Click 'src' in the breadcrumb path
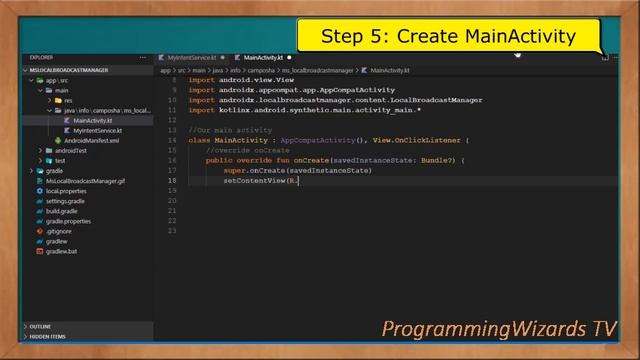The image size is (640, 360). 182,70
